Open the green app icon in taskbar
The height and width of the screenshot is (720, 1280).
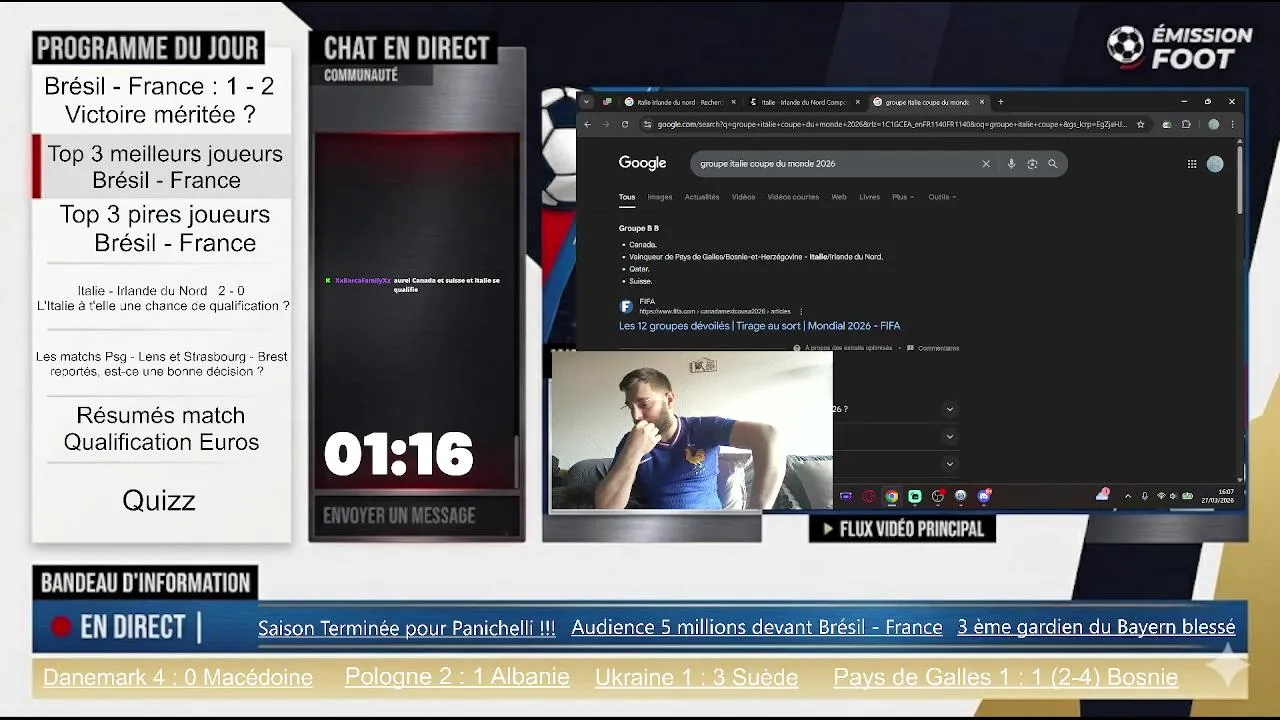(x=914, y=496)
